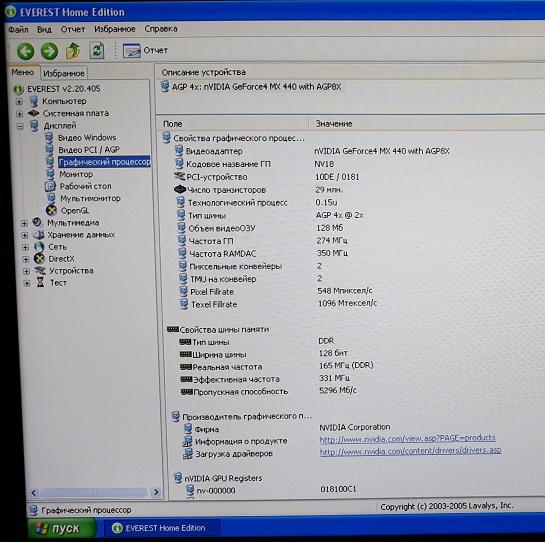
Task: Click the 128 Мб video memory value
Action: pyautogui.click(x=330, y=228)
